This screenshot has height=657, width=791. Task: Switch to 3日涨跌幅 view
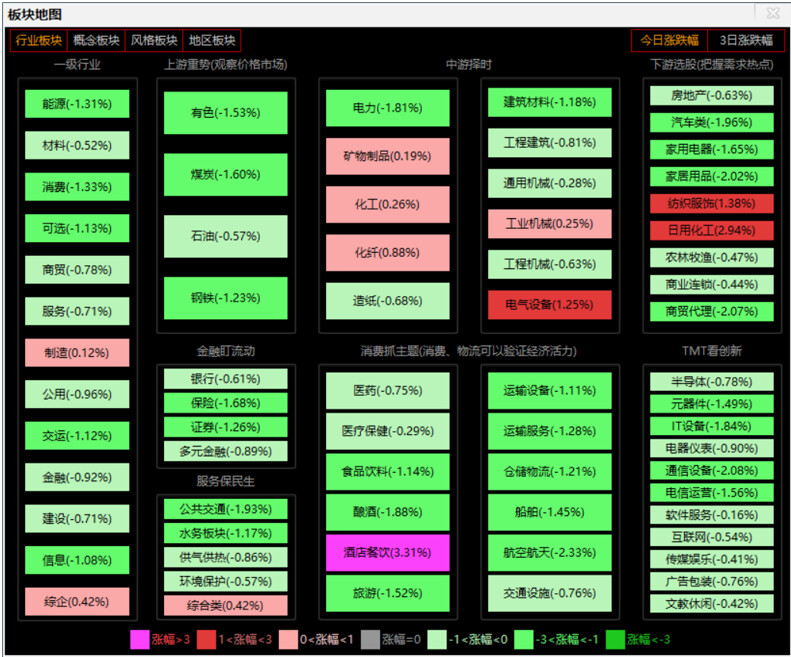pos(746,40)
